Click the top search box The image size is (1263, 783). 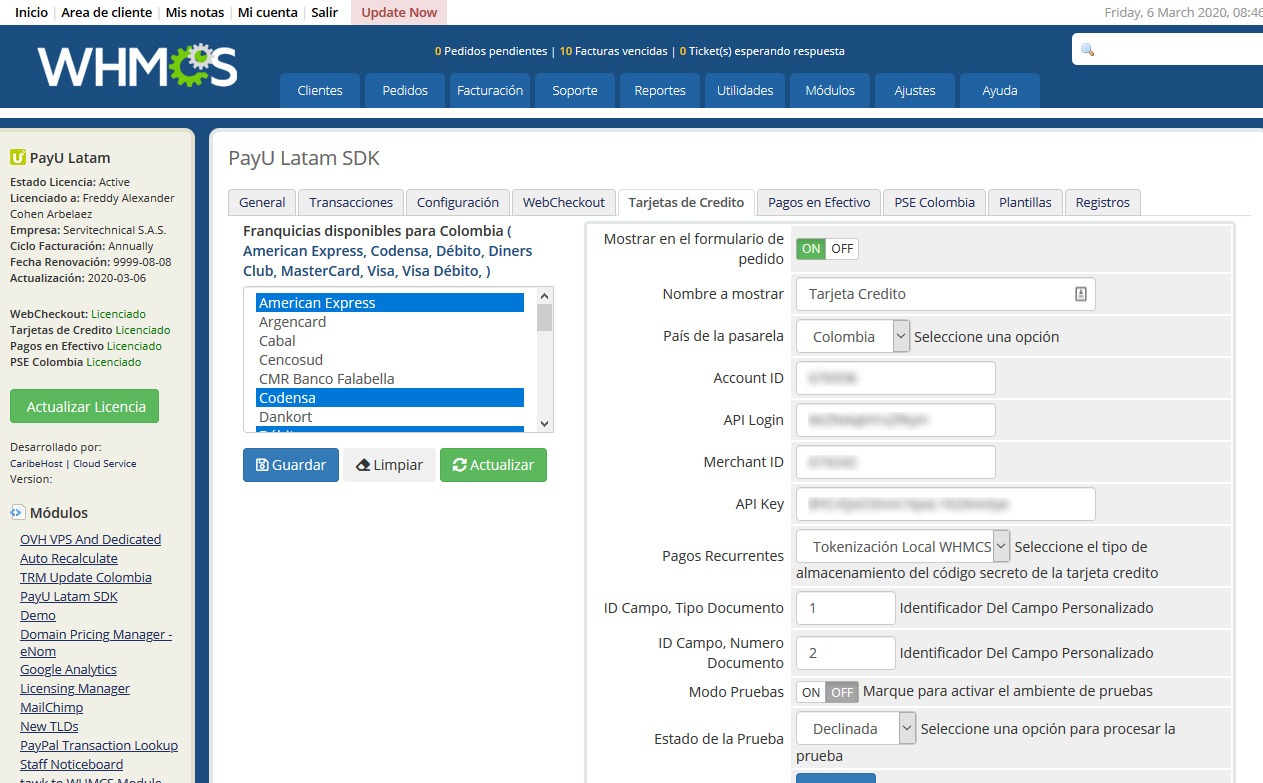[1167, 49]
